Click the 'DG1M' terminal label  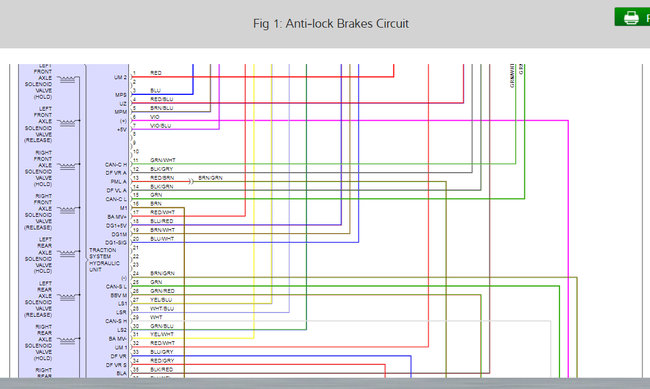click(x=119, y=234)
